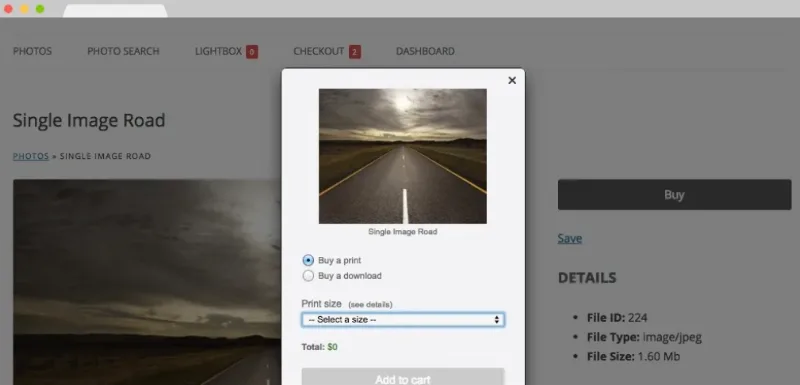800x385 pixels.
Task: Click the 'File Size: 1.60 Mb' detail
Action: click(633, 356)
